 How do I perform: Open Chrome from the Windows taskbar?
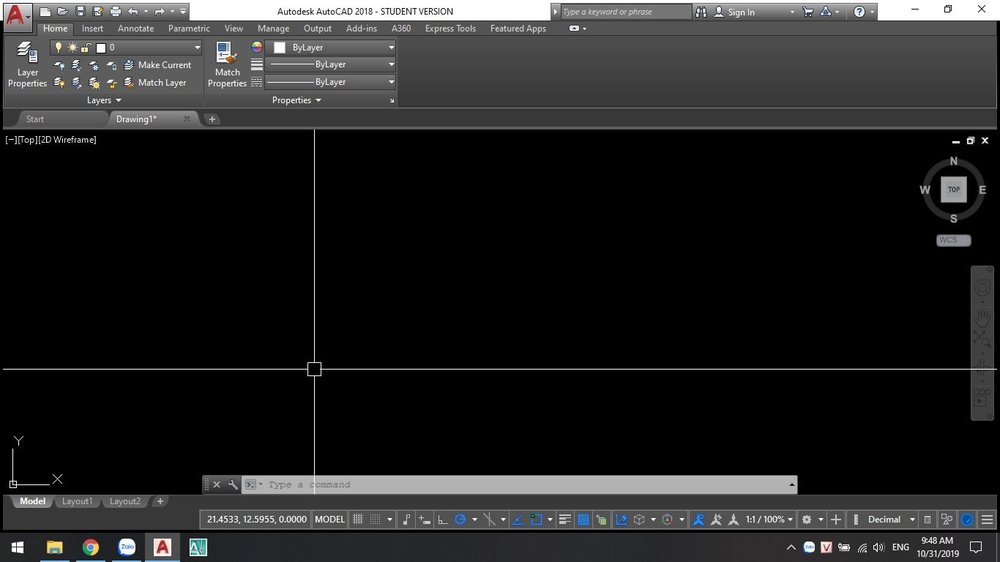coord(90,547)
